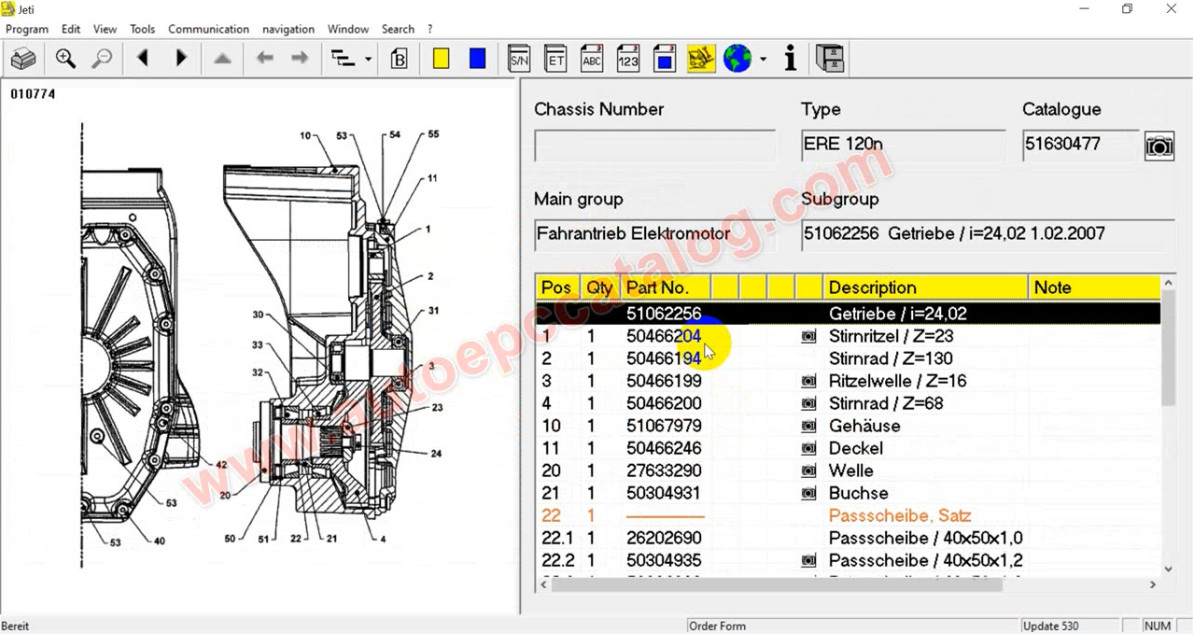
Task: Click image icon beside Stirnrad / Z=68
Action: point(808,403)
